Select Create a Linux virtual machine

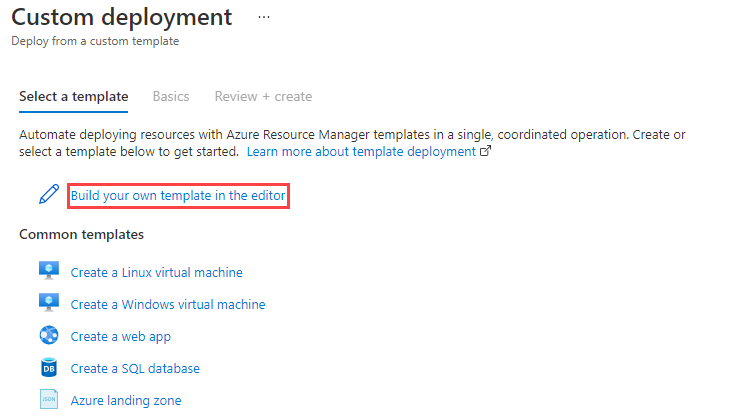pos(156,272)
